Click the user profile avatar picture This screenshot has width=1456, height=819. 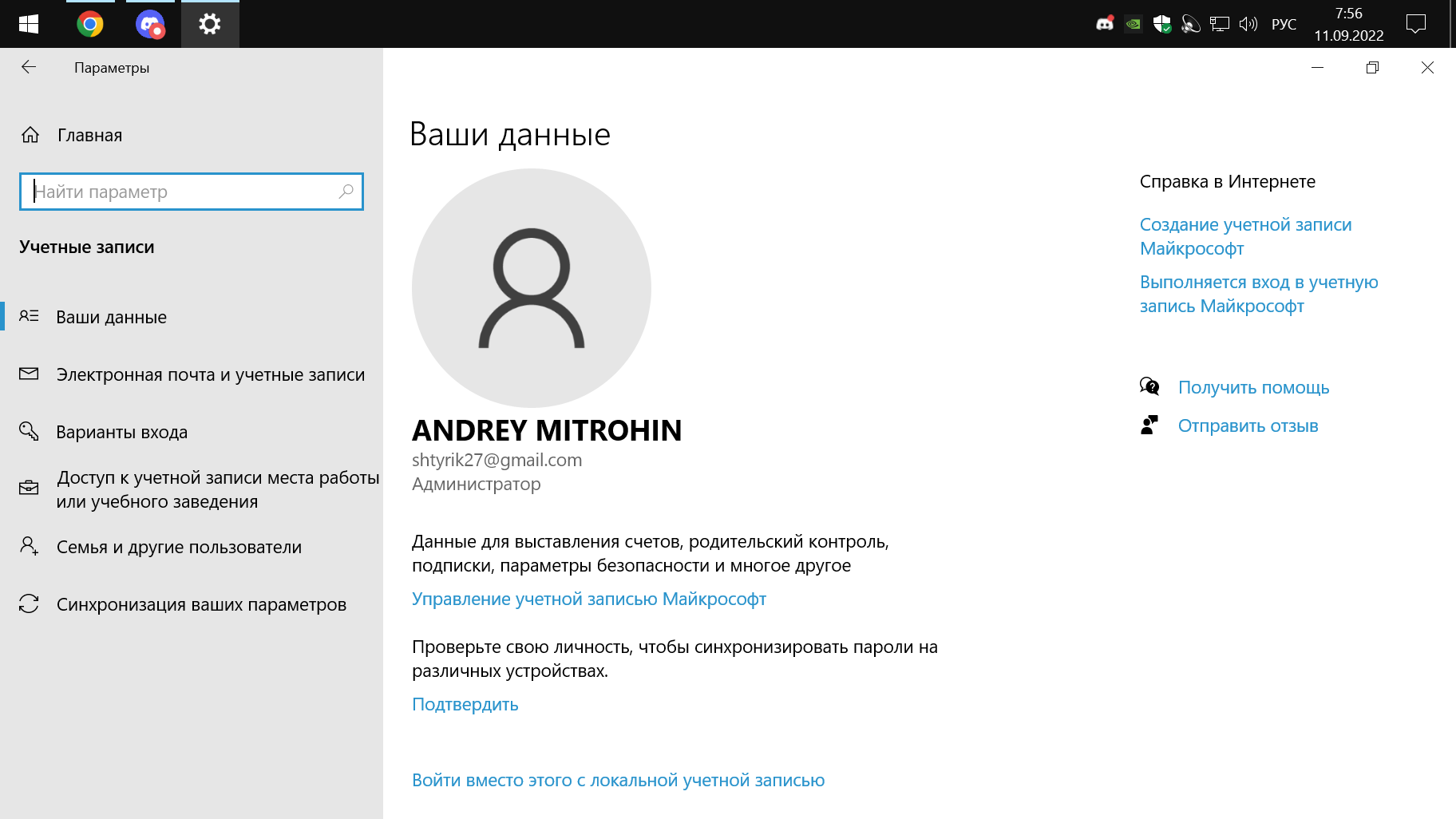pyautogui.click(x=531, y=288)
